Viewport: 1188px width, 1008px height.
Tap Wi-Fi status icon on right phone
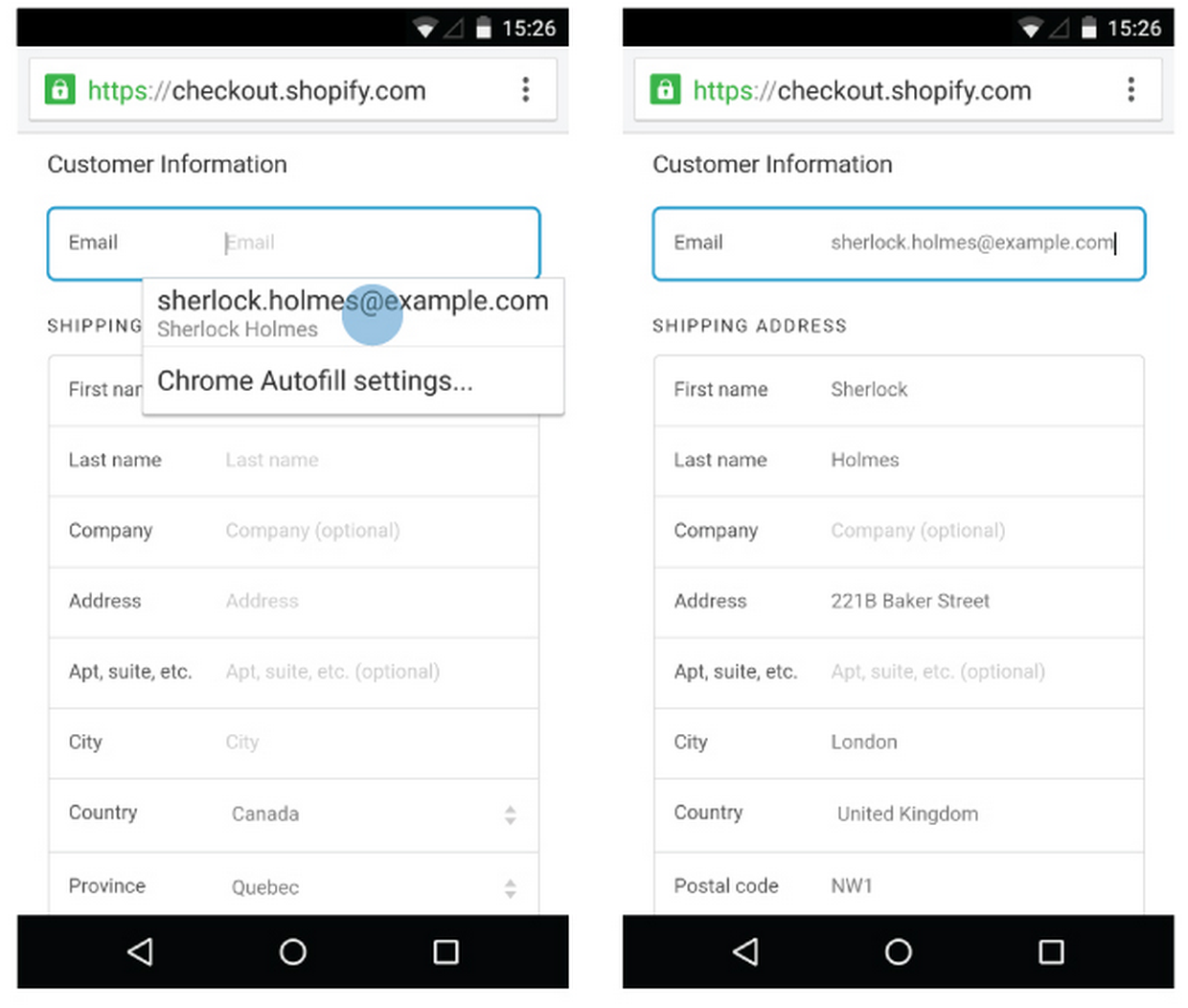[x=1030, y=29]
